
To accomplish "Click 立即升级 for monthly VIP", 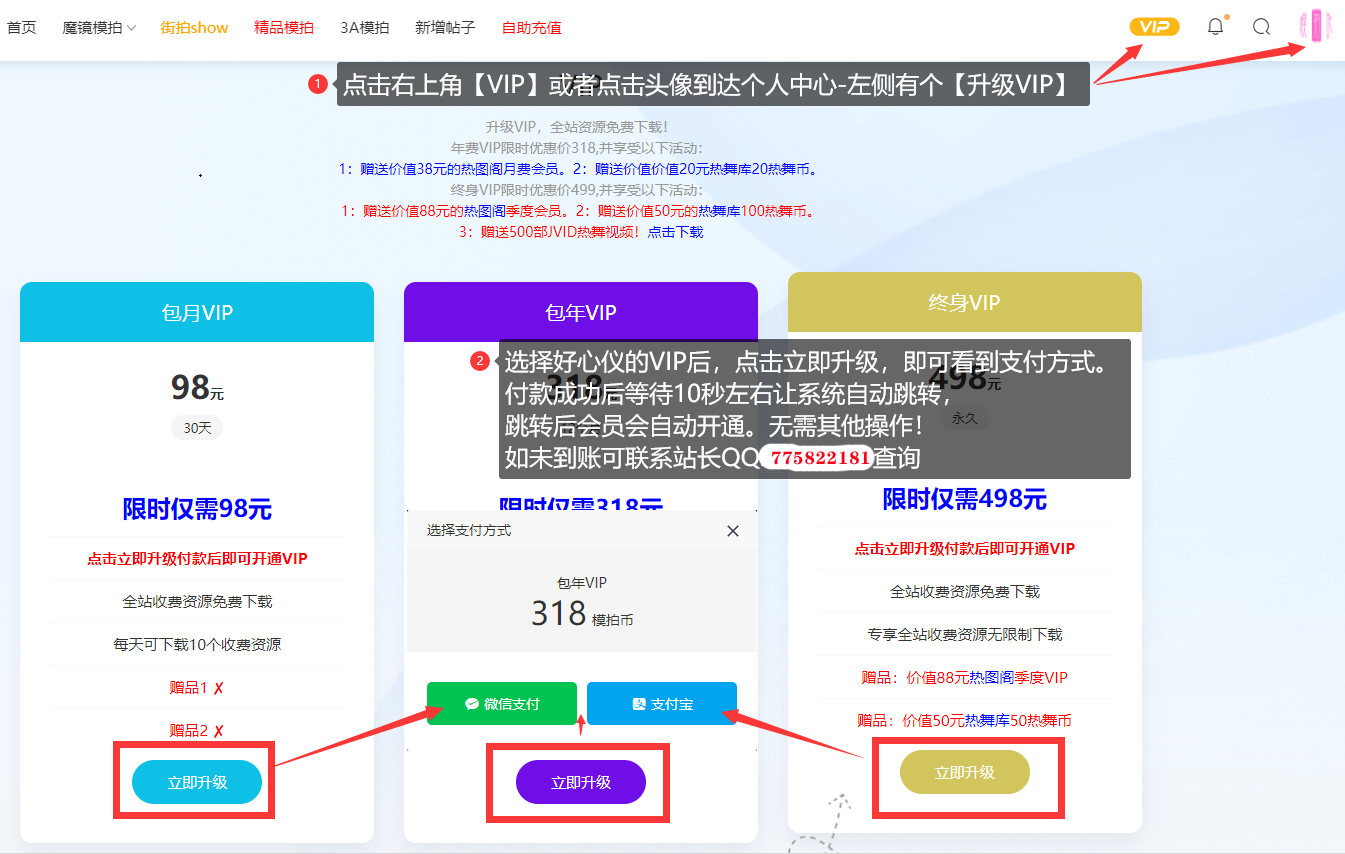I will click(197, 782).
